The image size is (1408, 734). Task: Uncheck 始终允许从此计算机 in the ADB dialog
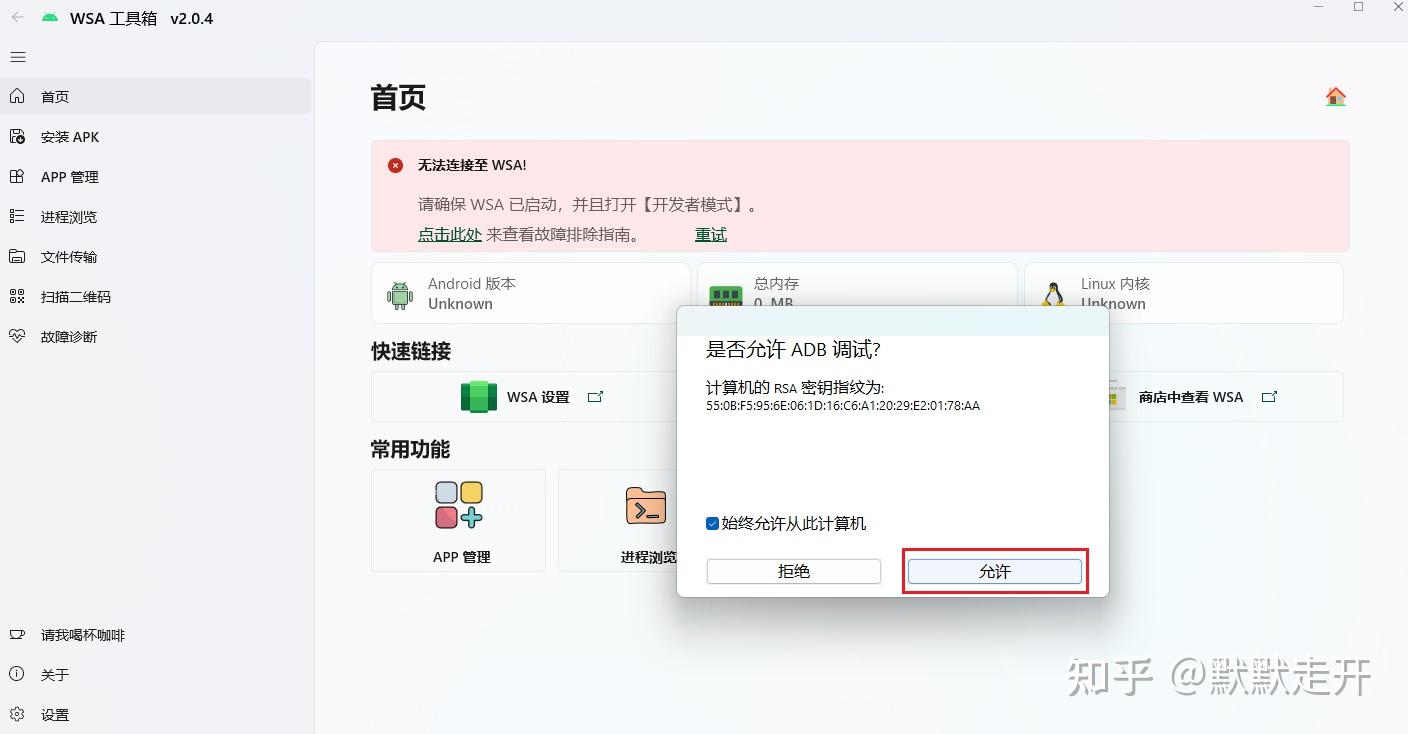click(712, 523)
